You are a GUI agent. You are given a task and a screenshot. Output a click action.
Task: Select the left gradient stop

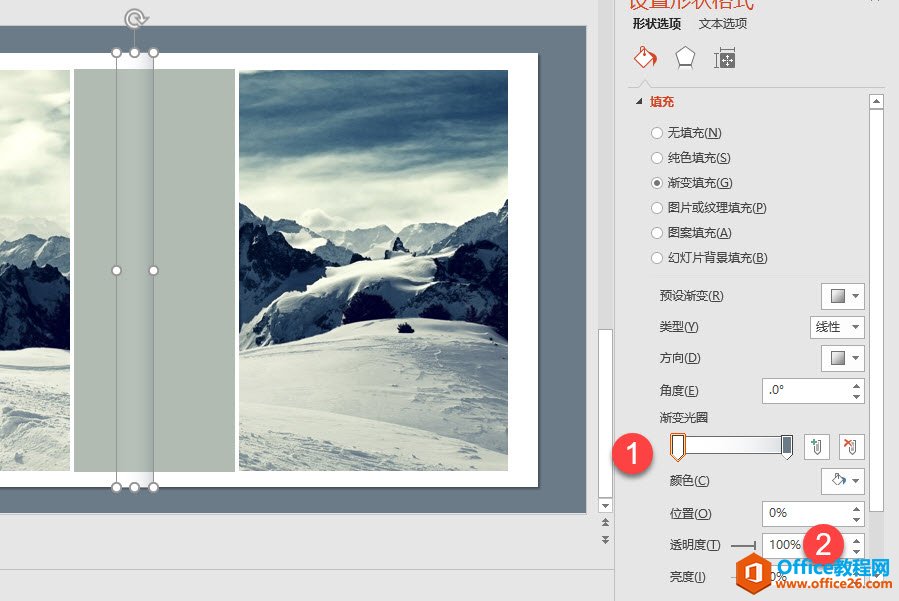(x=678, y=447)
